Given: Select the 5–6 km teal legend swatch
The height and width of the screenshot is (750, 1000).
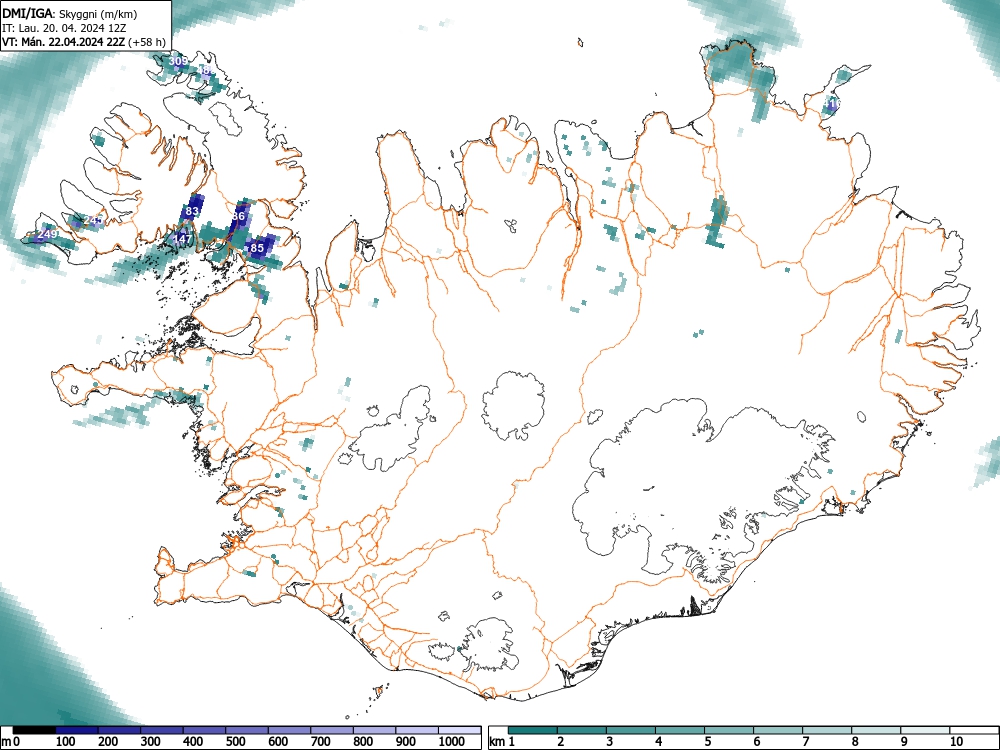Looking at the screenshot, I should point(729,730).
